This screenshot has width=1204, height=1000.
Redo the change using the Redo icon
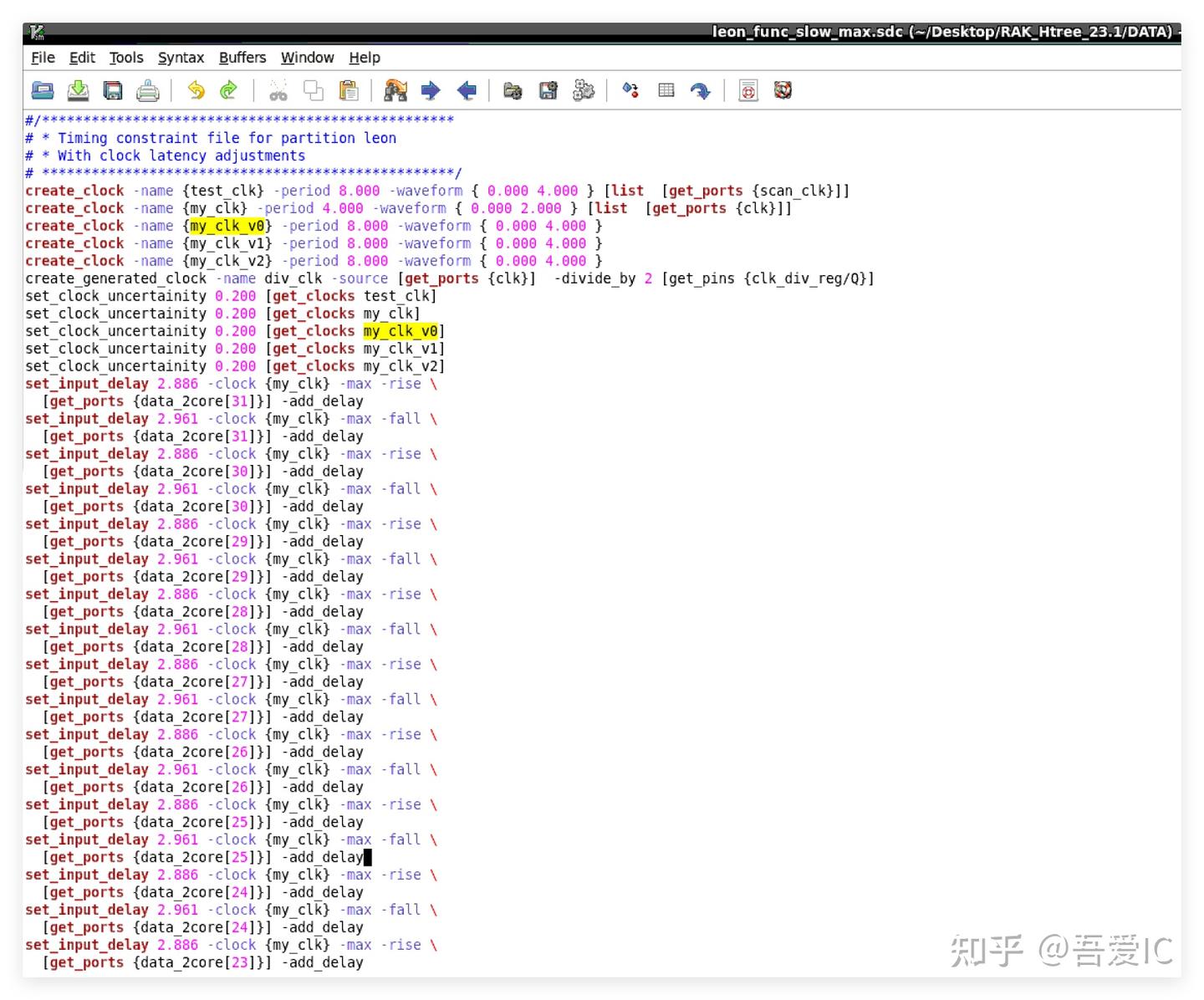(x=228, y=90)
